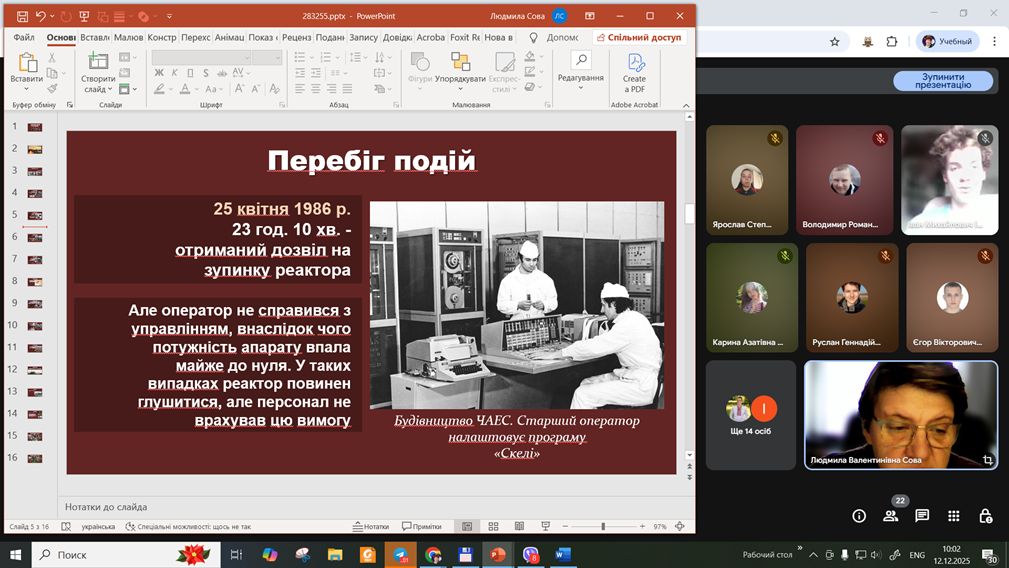Start the slideshow from the quick access toolbar
The height and width of the screenshot is (568, 1009).
[84, 16]
